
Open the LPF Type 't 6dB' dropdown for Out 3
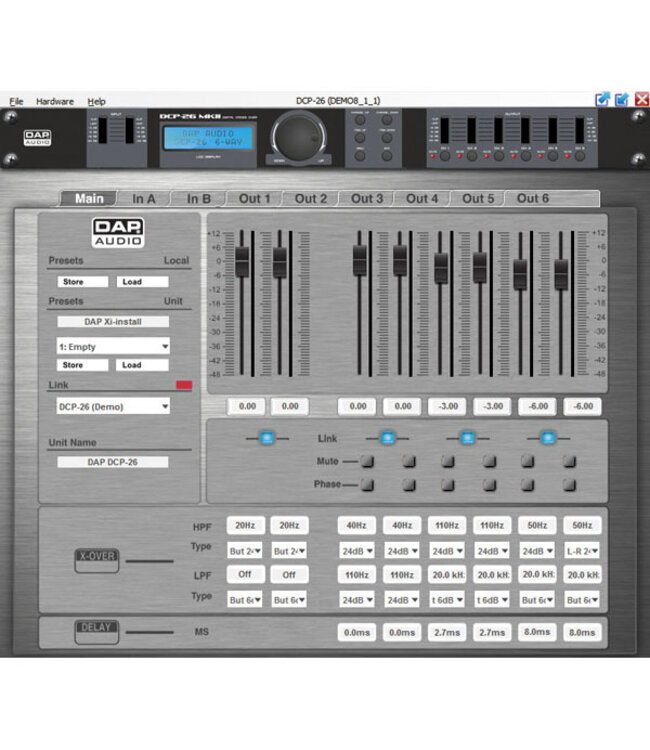[x=447, y=600]
